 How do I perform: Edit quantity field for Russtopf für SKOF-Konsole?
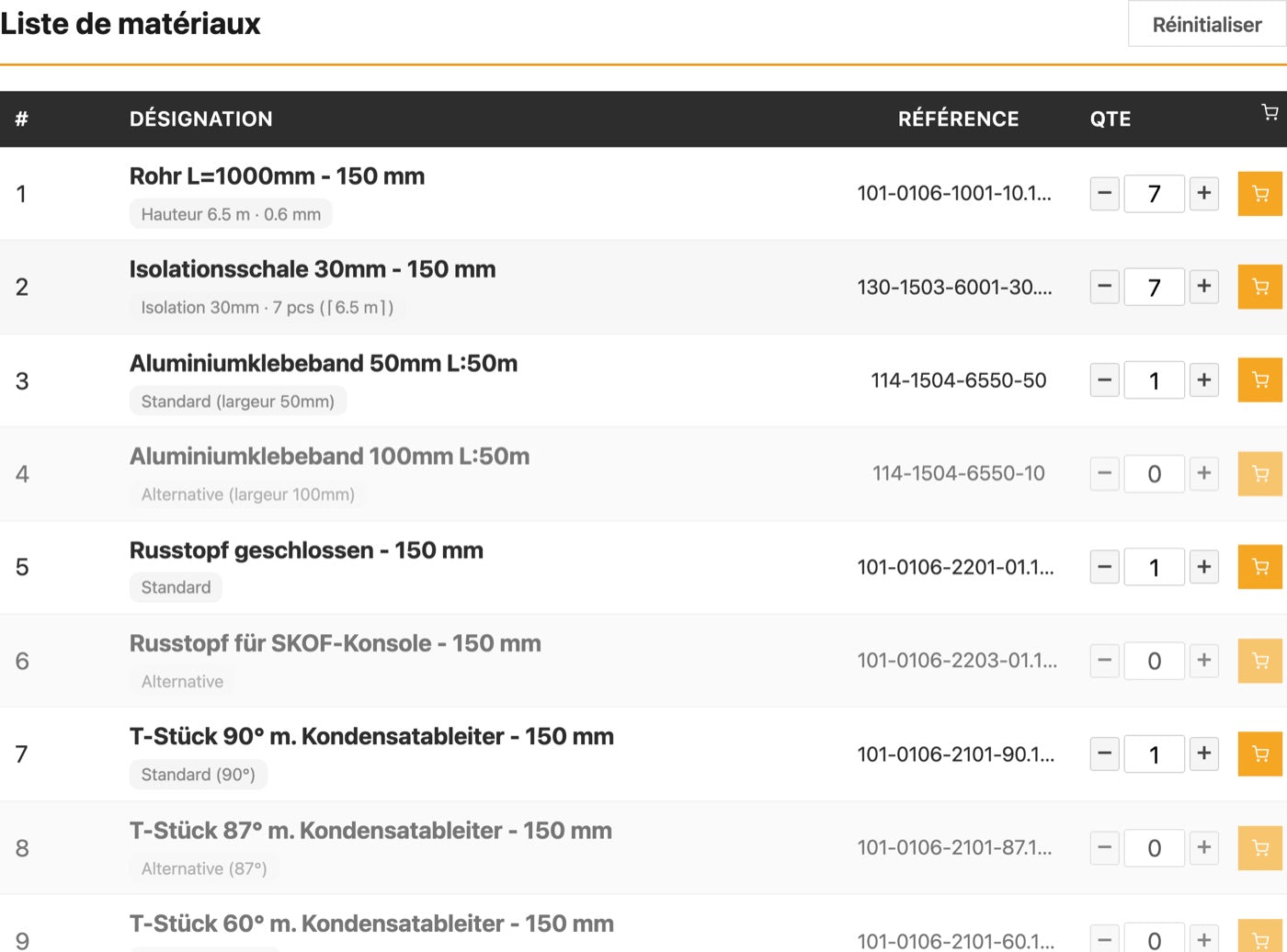(x=1155, y=661)
